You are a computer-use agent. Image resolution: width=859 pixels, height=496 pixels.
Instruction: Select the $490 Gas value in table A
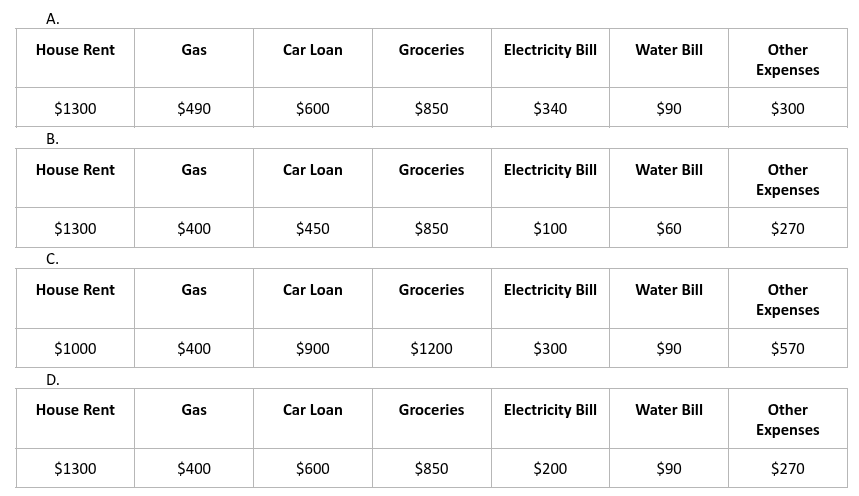tap(194, 109)
